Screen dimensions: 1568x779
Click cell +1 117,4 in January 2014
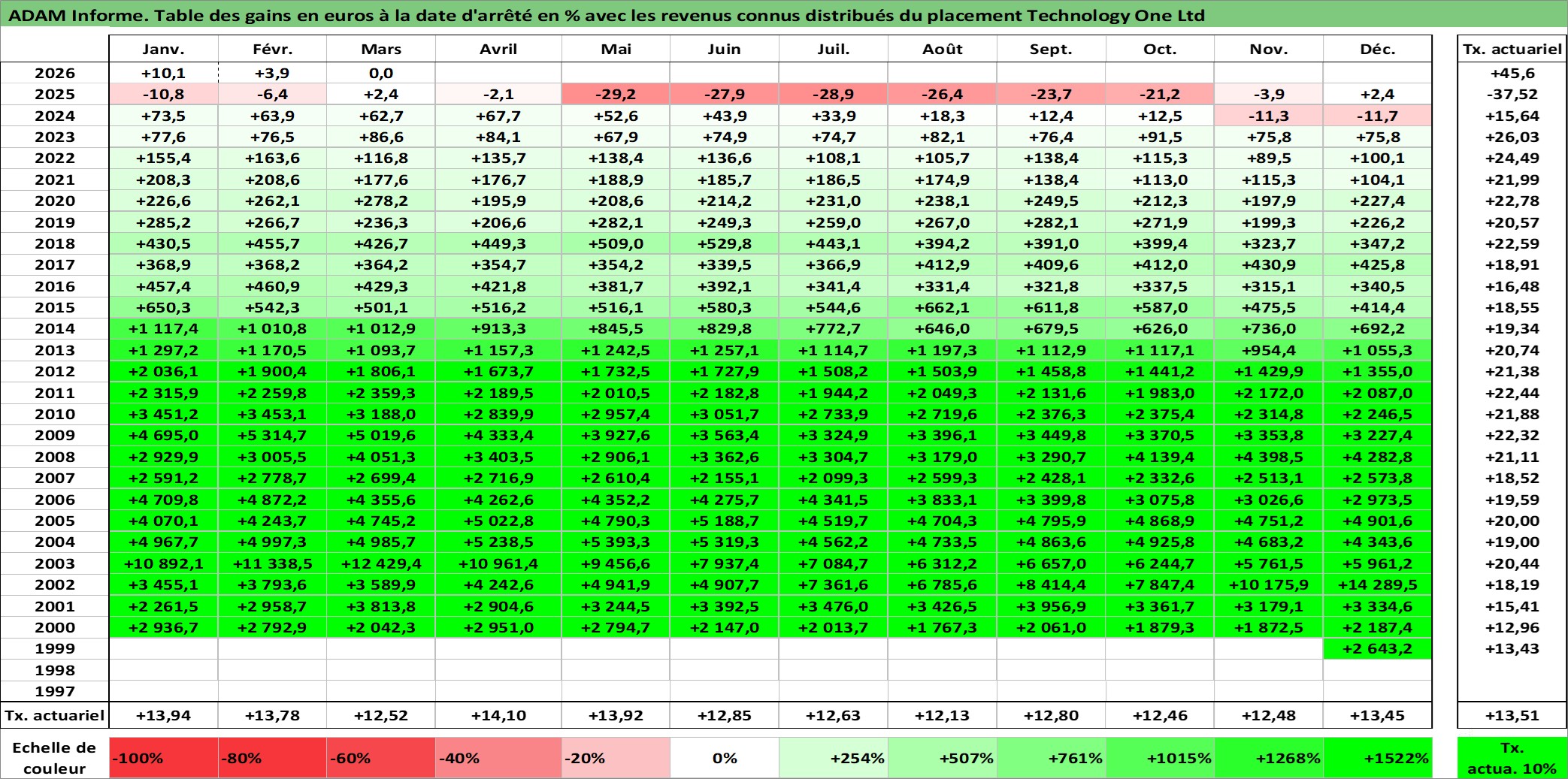(164, 328)
